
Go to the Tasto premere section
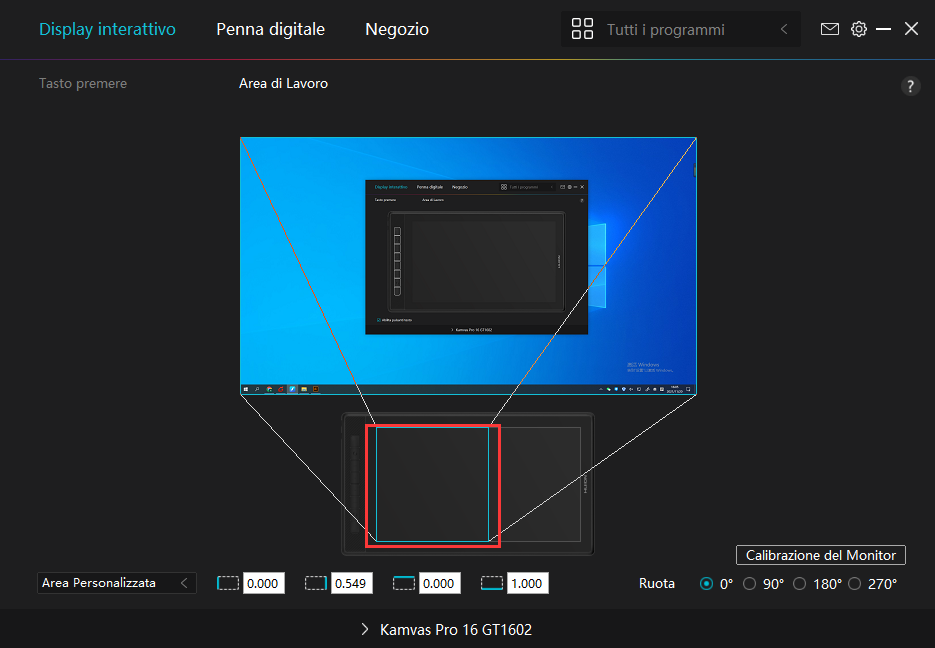[82, 83]
